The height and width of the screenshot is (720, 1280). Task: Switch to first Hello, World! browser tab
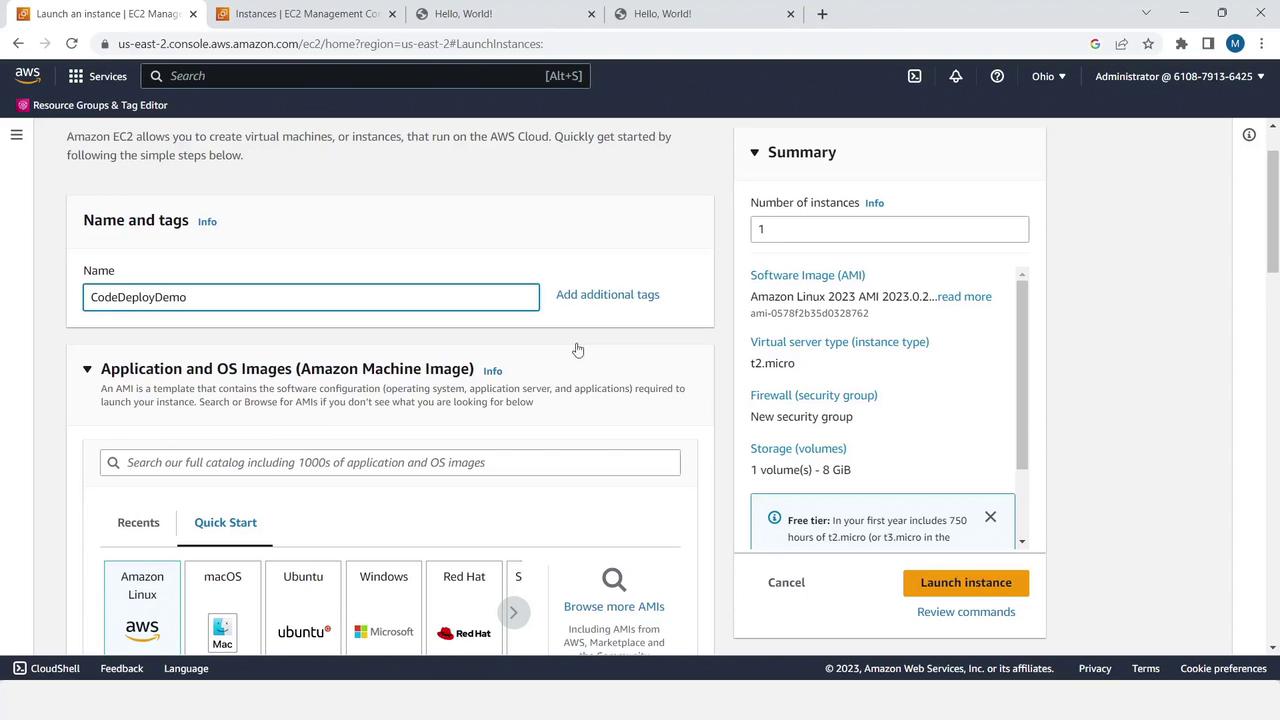(505, 14)
